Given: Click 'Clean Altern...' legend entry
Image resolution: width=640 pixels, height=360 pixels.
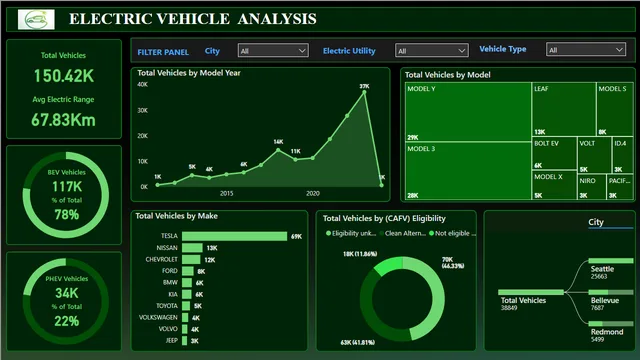Looking at the screenshot, I should click(x=403, y=233).
